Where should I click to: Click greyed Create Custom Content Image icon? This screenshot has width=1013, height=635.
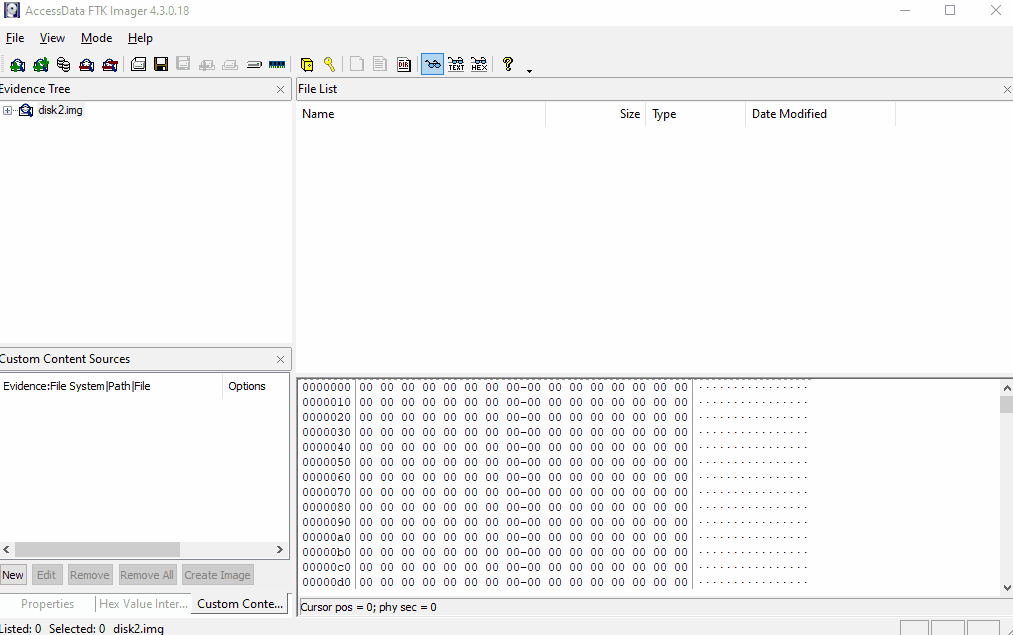(230, 65)
